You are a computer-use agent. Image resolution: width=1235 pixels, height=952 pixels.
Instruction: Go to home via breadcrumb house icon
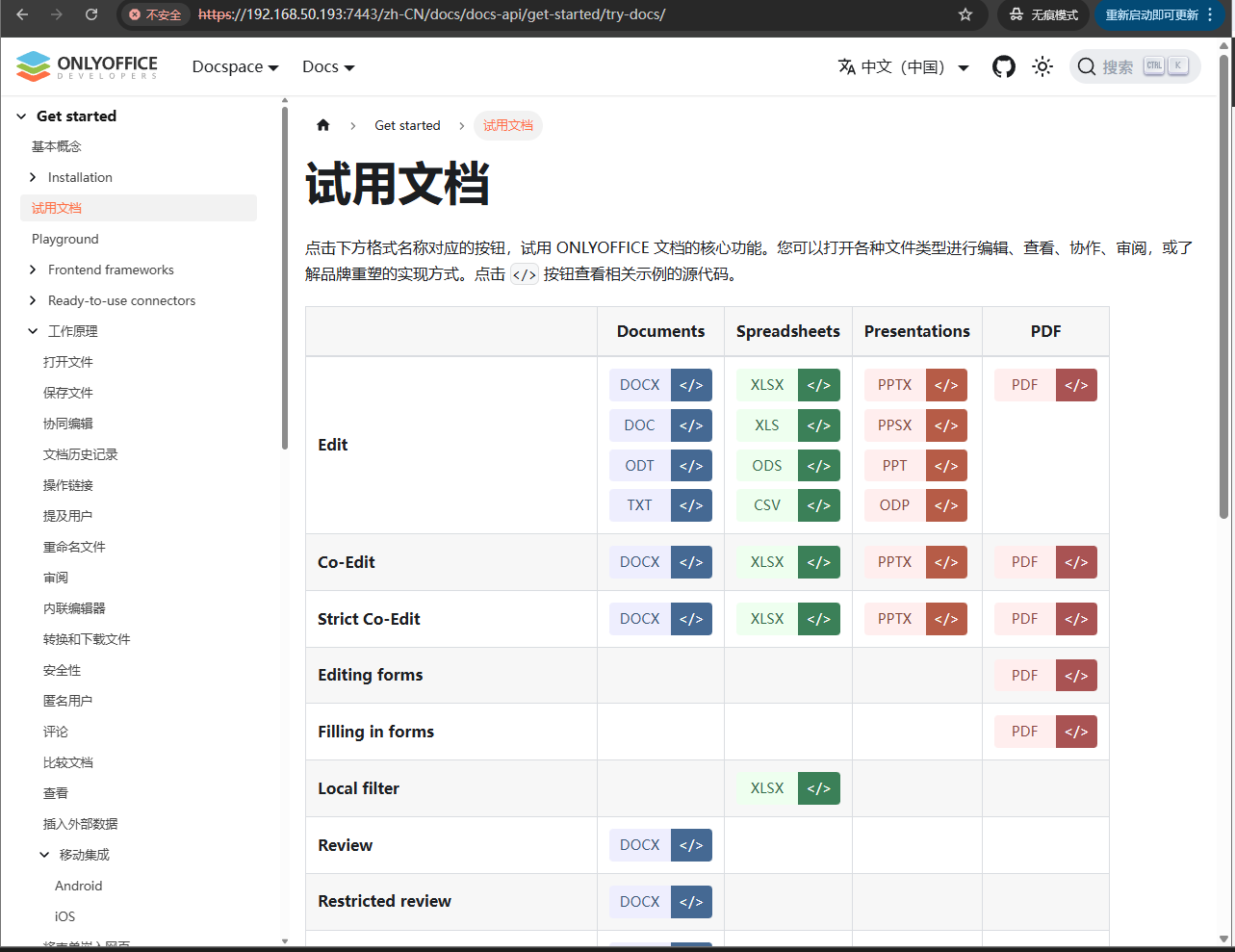[323, 125]
